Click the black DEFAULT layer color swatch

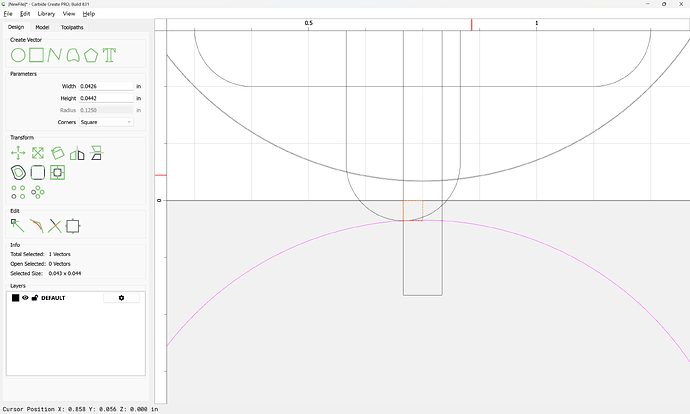[x=16, y=298]
